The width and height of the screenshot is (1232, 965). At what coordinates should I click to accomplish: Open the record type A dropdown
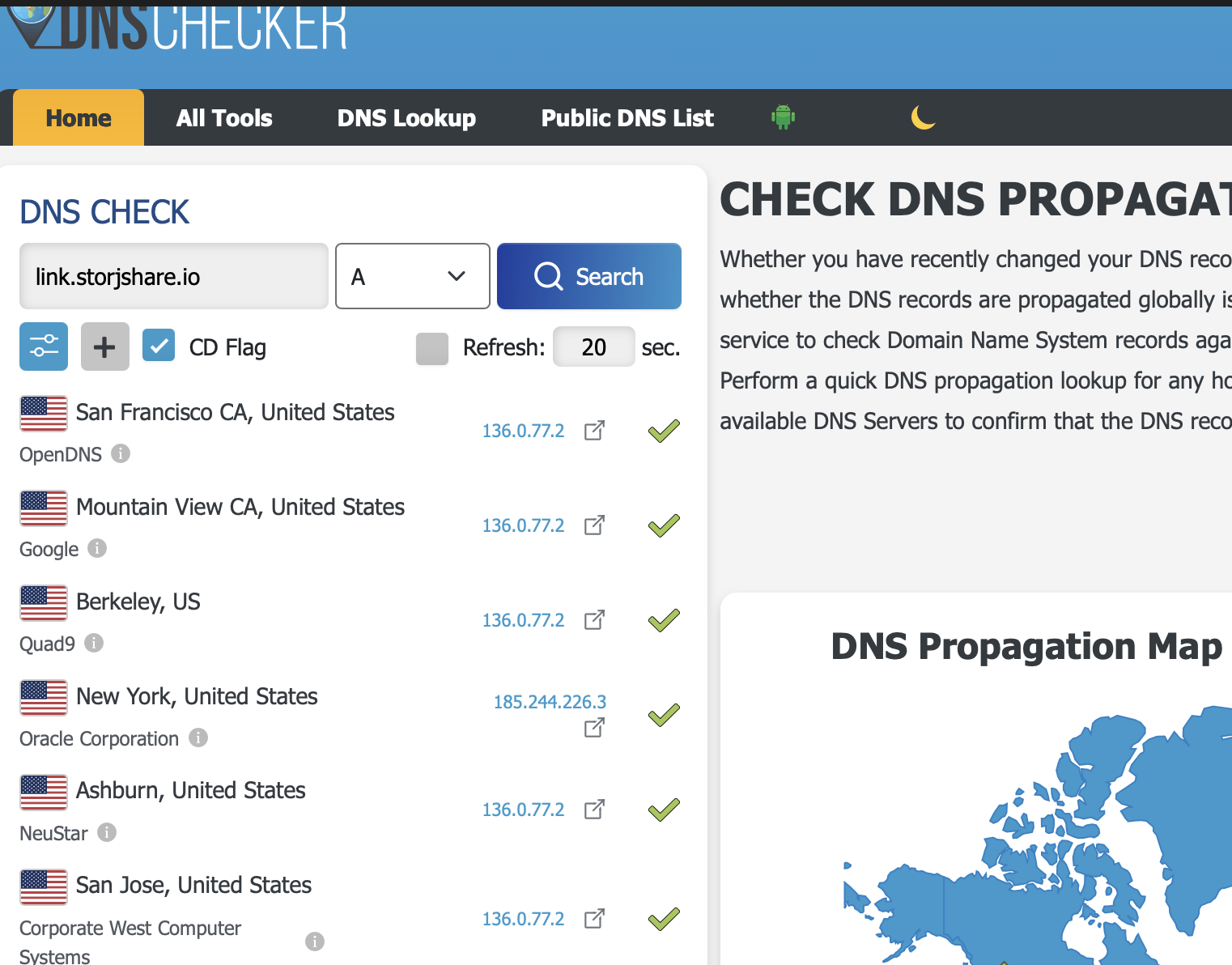[x=412, y=276]
